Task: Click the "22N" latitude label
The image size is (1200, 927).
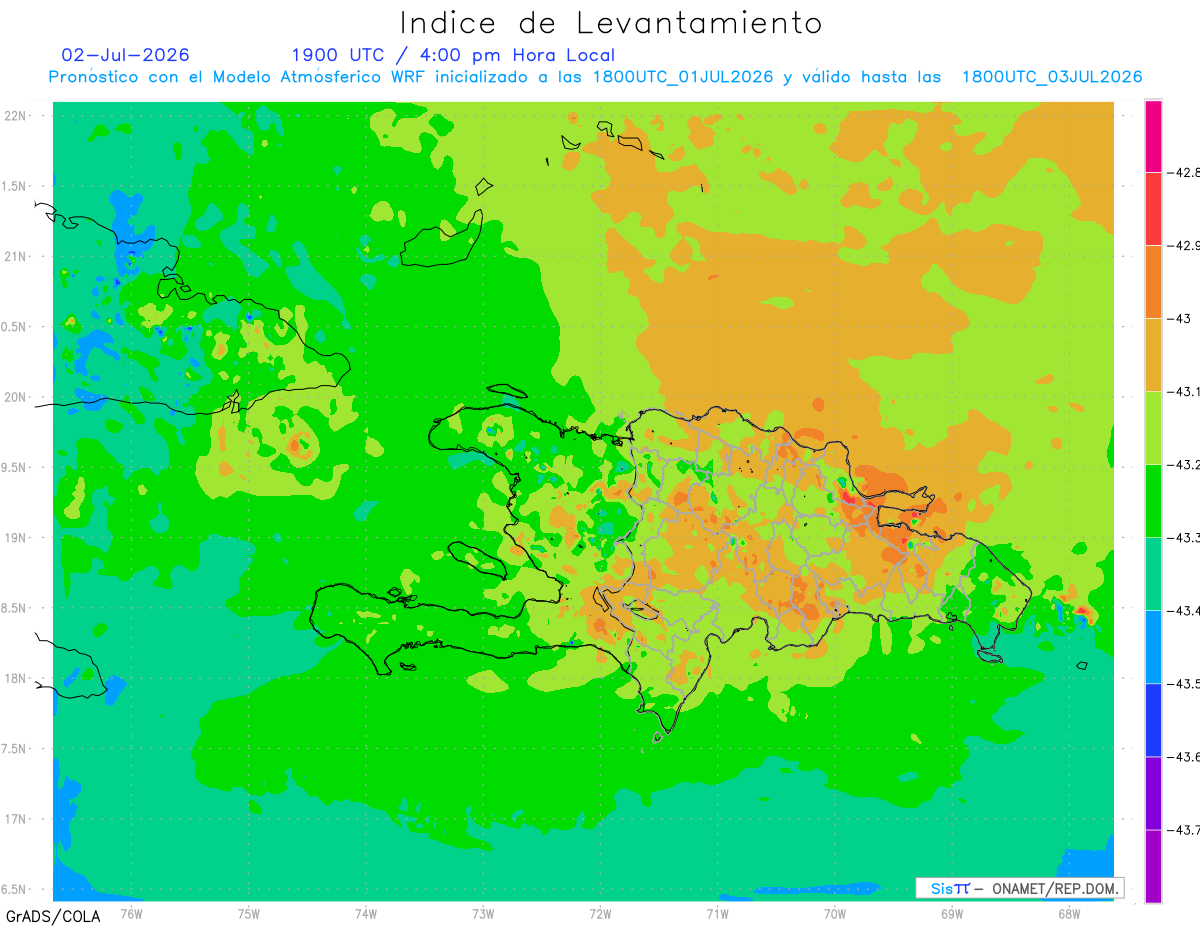Action: pyautogui.click(x=17, y=115)
